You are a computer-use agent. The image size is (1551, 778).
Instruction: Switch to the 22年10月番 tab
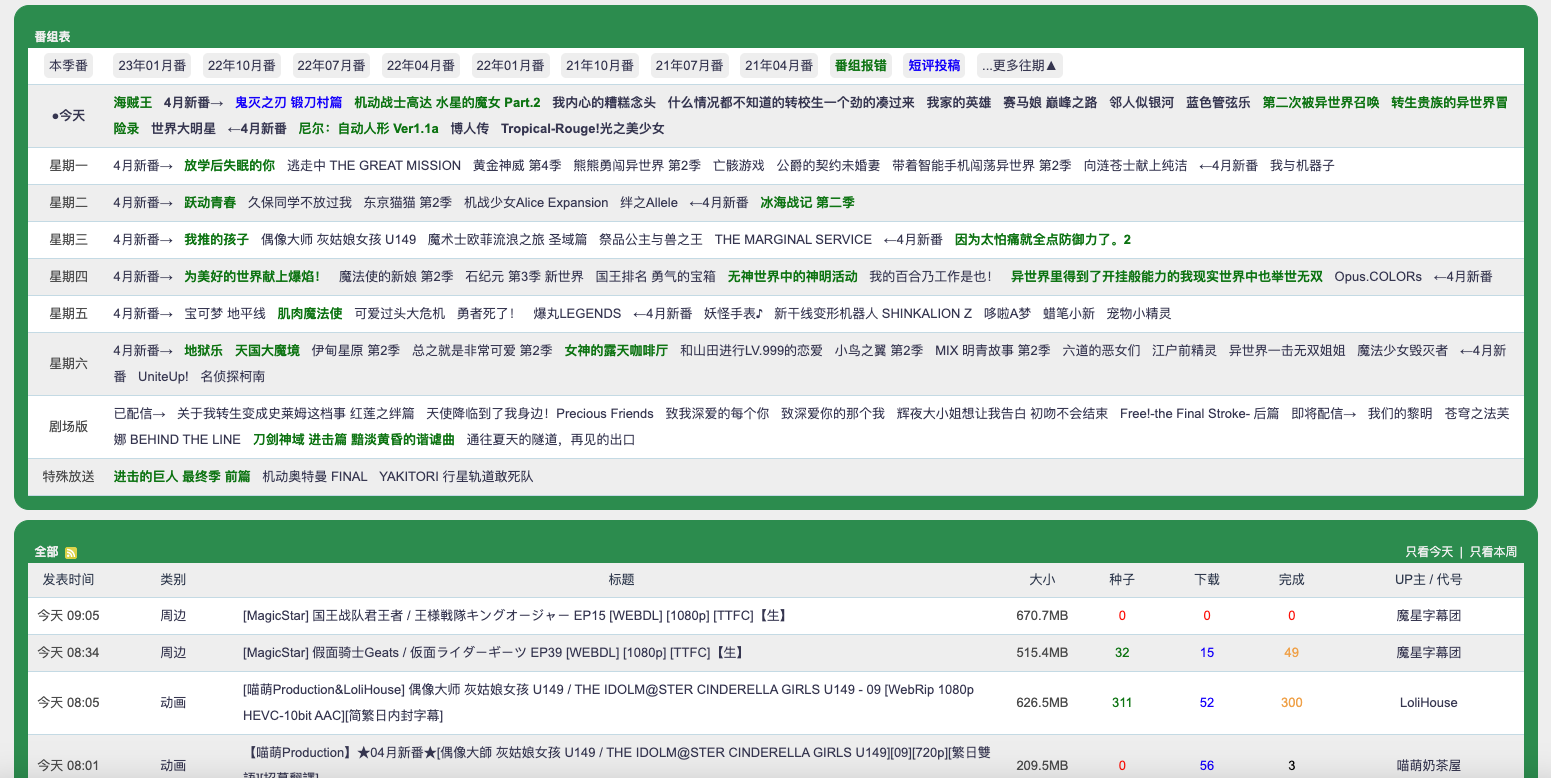click(241, 66)
